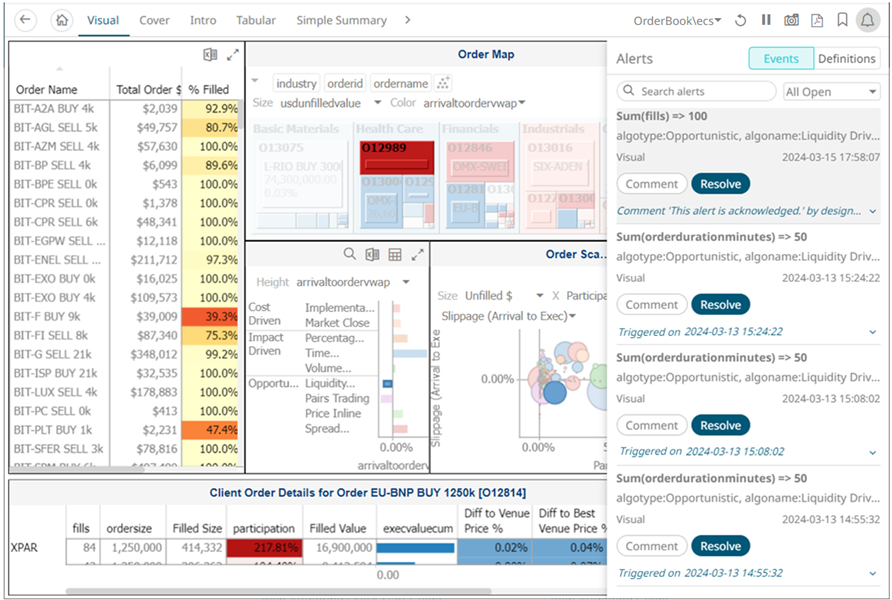Maximize the order table panel

coord(233,55)
